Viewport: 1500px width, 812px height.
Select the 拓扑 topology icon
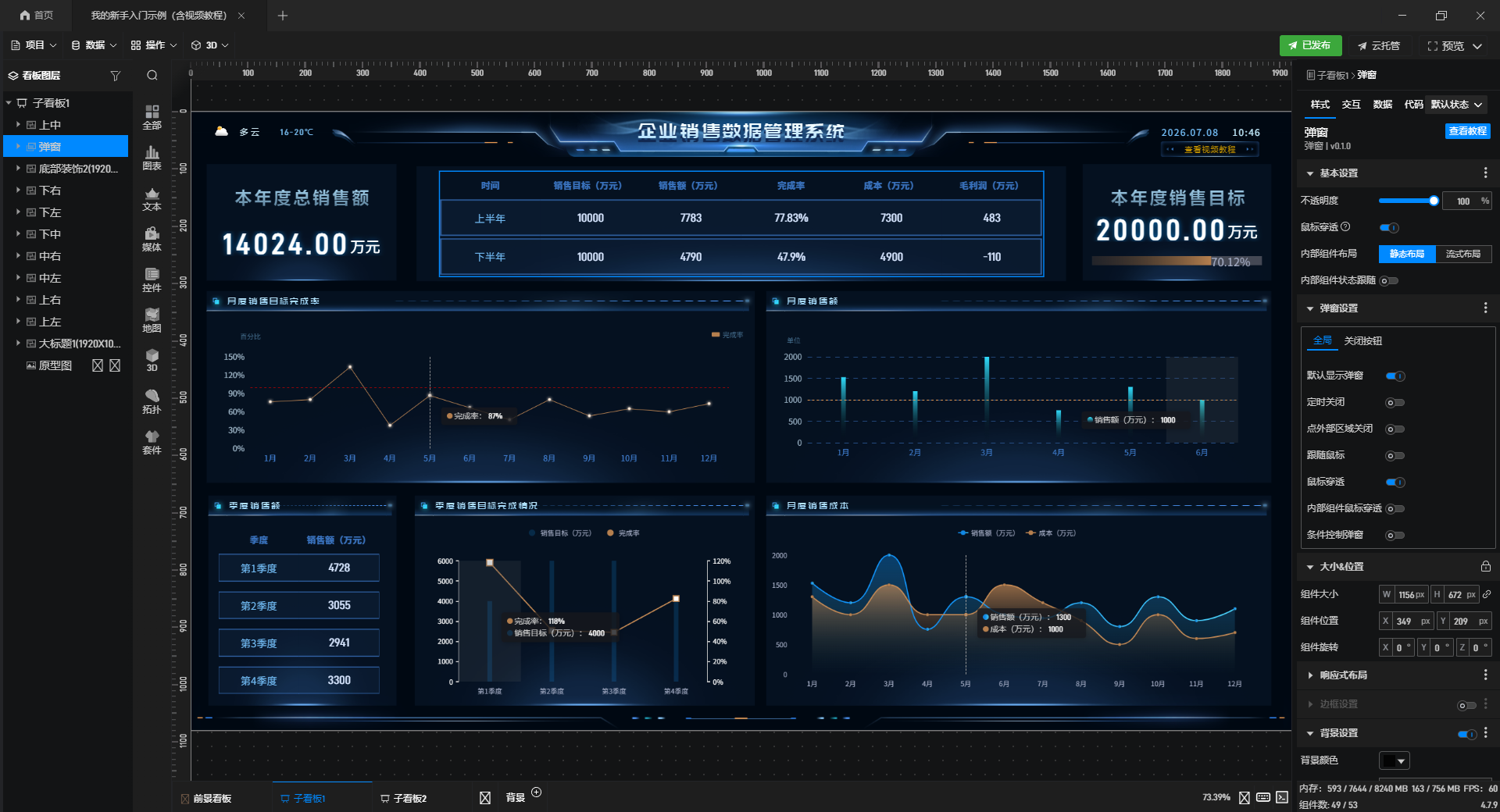click(x=152, y=402)
